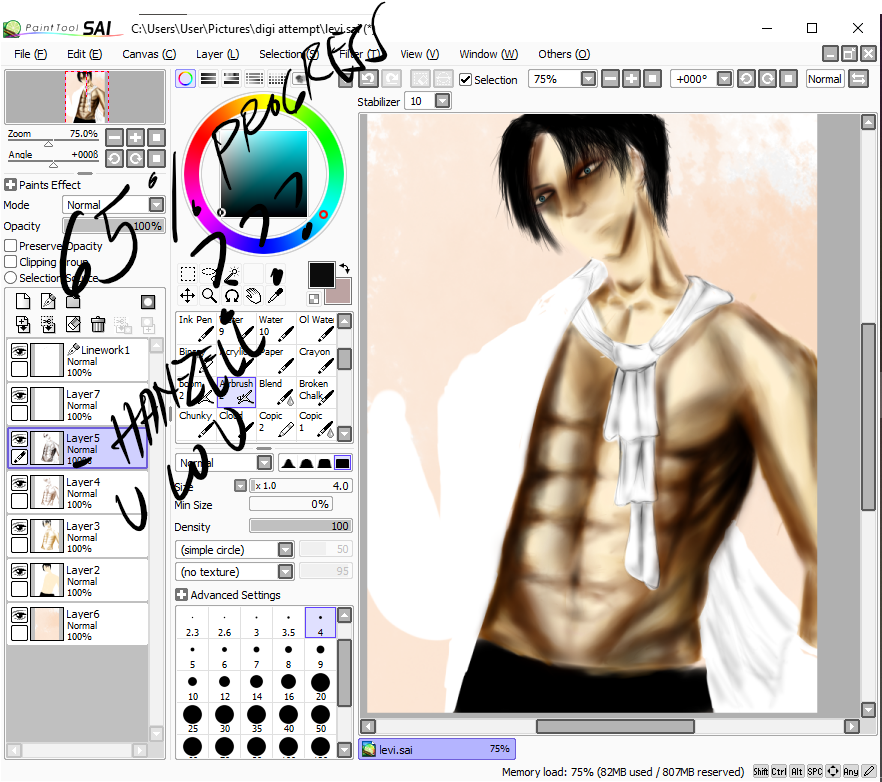Click the undo arrow in the toolbar

point(369,79)
